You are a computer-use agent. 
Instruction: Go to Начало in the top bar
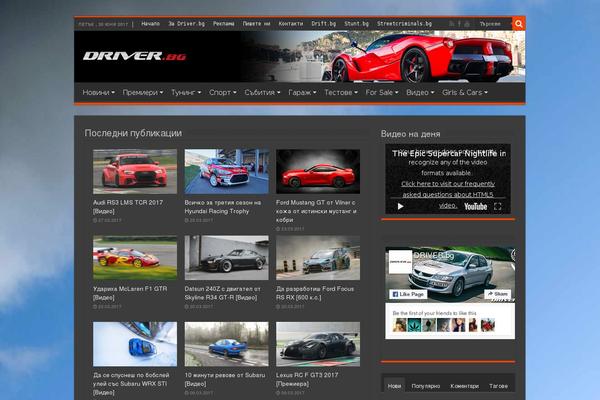(150, 24)
